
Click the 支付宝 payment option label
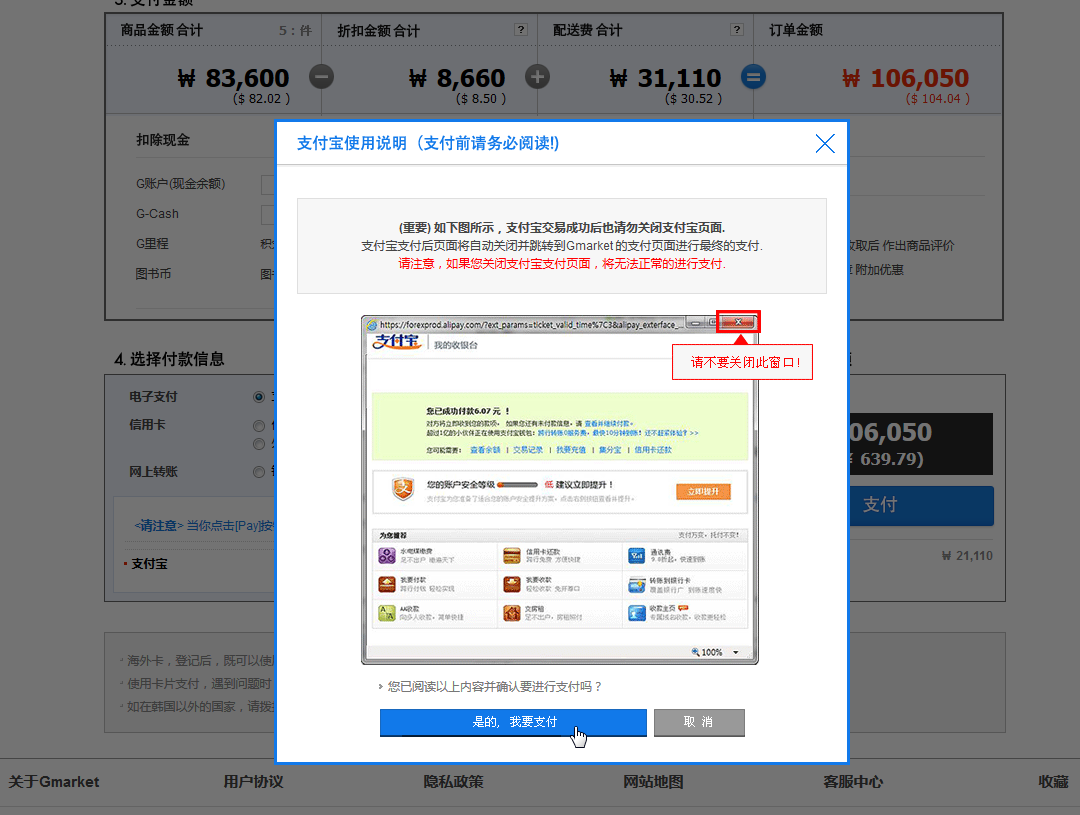coord(149,564)
